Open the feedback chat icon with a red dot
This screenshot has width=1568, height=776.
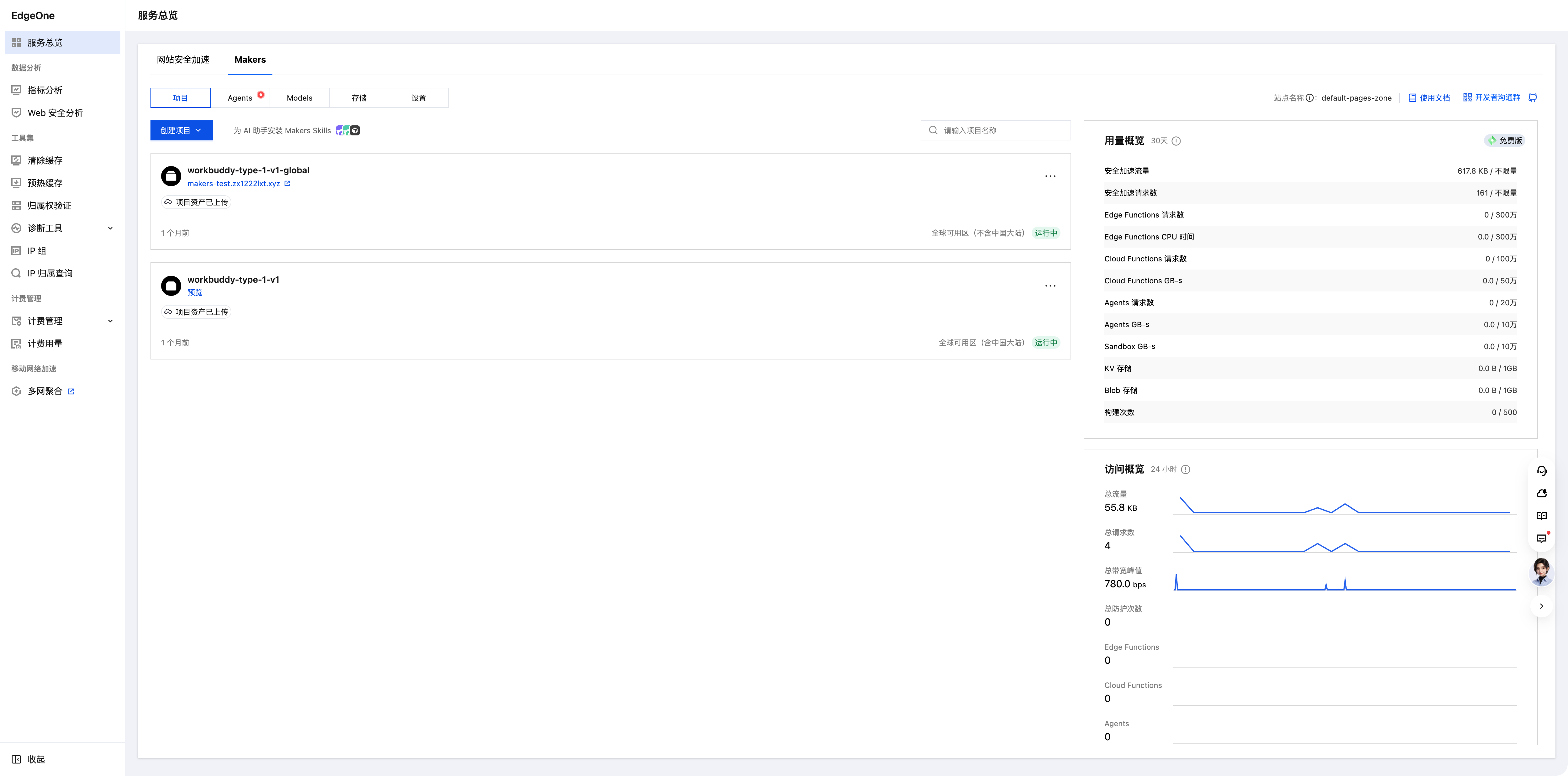pyautogui.click(x=1541, y=538)
